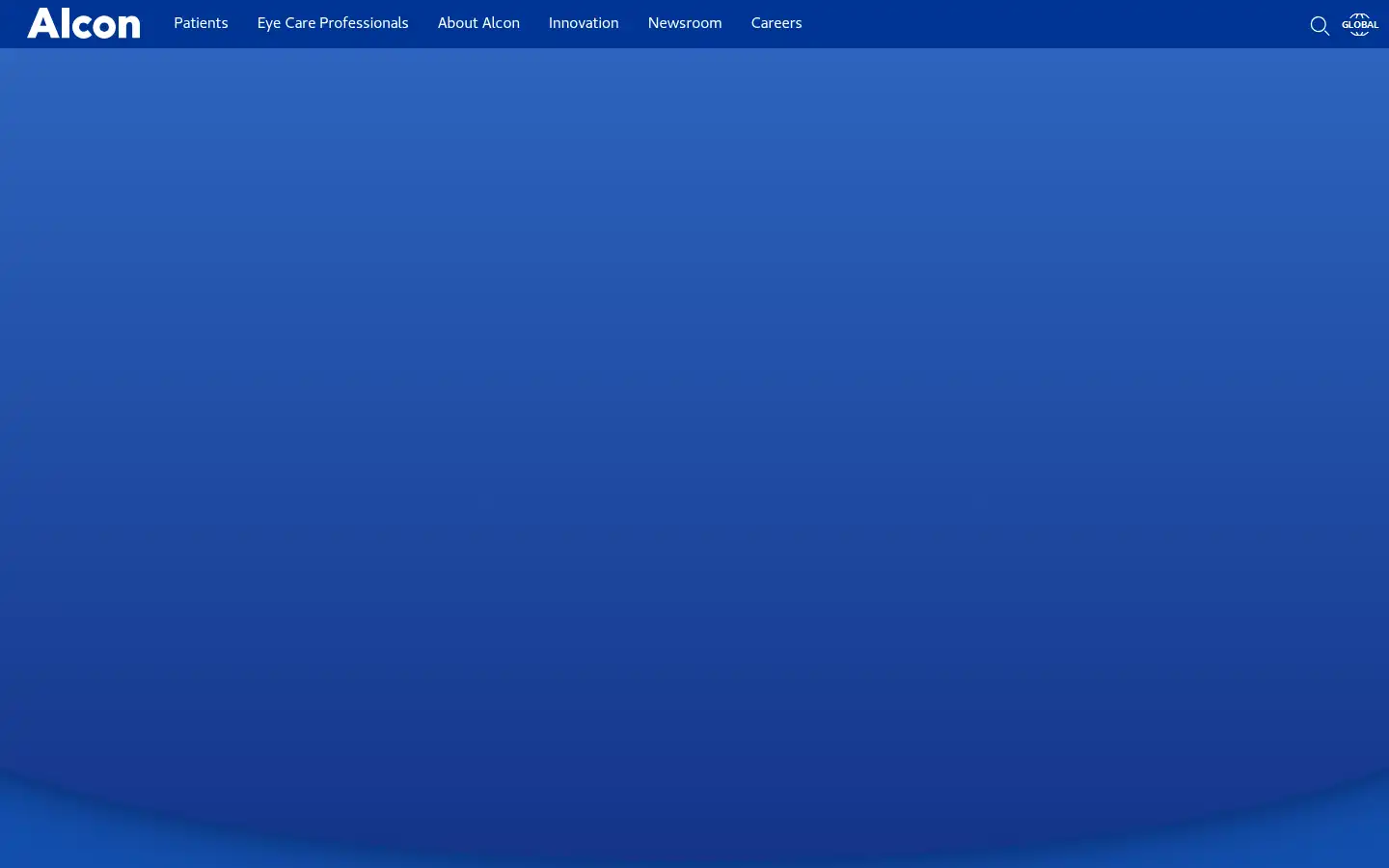The width and height of the screenshot is (1389, 868).
Task: Go to the Newsroom section
Action: coord(685,23)
